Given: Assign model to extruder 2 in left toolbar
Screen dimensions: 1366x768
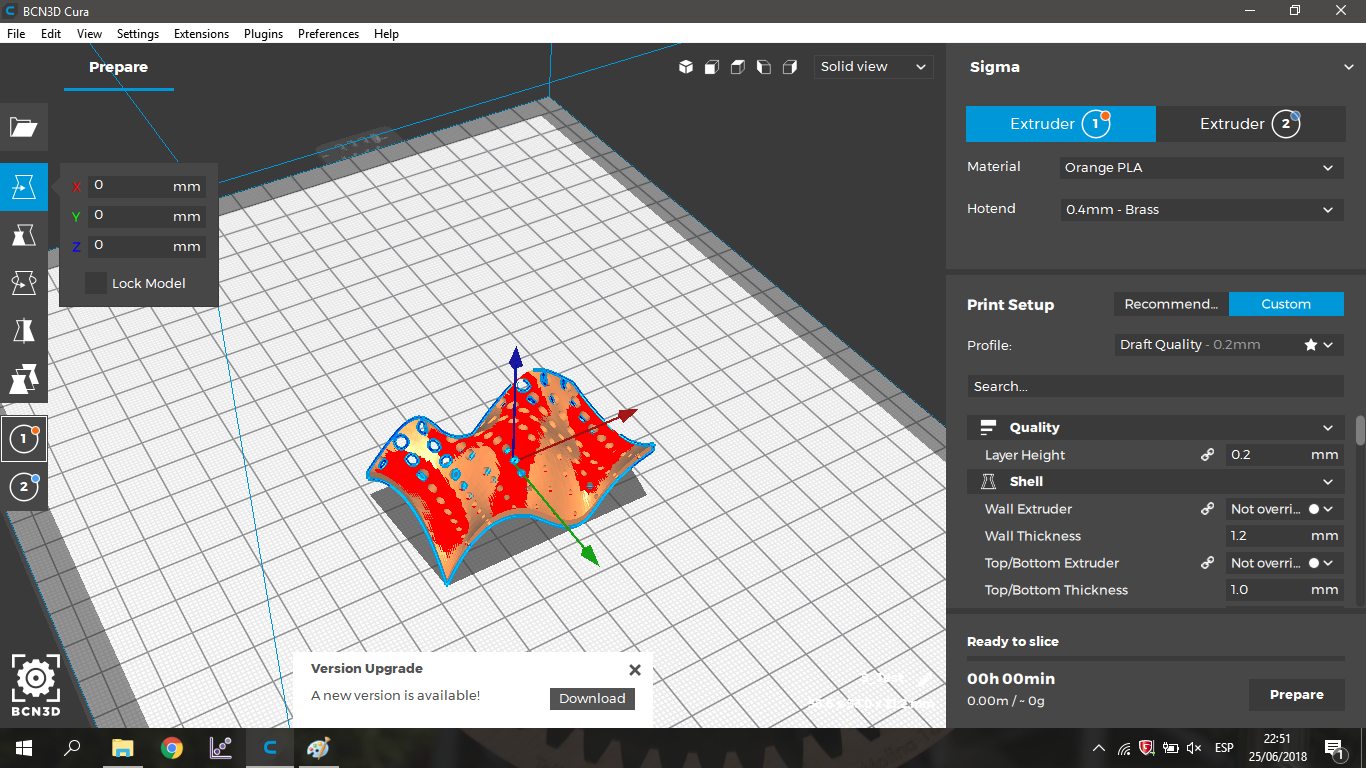Looking at the screenshot, I should point(23,487).
